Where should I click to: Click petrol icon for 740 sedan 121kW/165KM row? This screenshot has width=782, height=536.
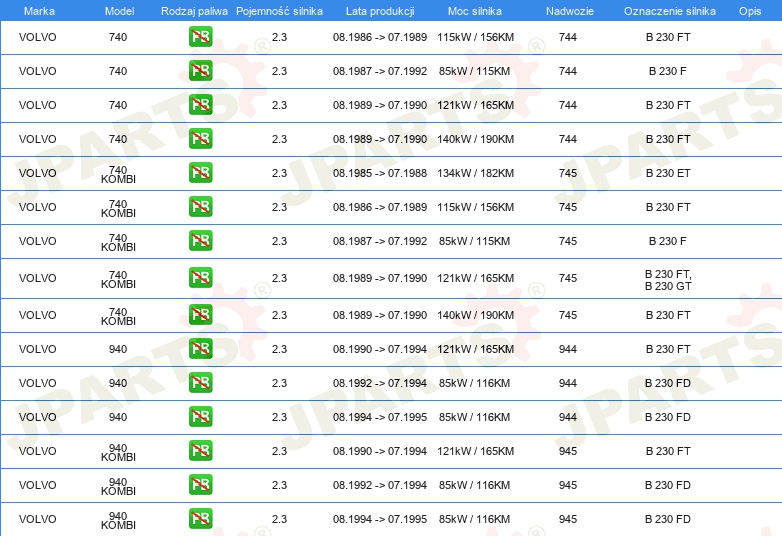pos(200,105)
